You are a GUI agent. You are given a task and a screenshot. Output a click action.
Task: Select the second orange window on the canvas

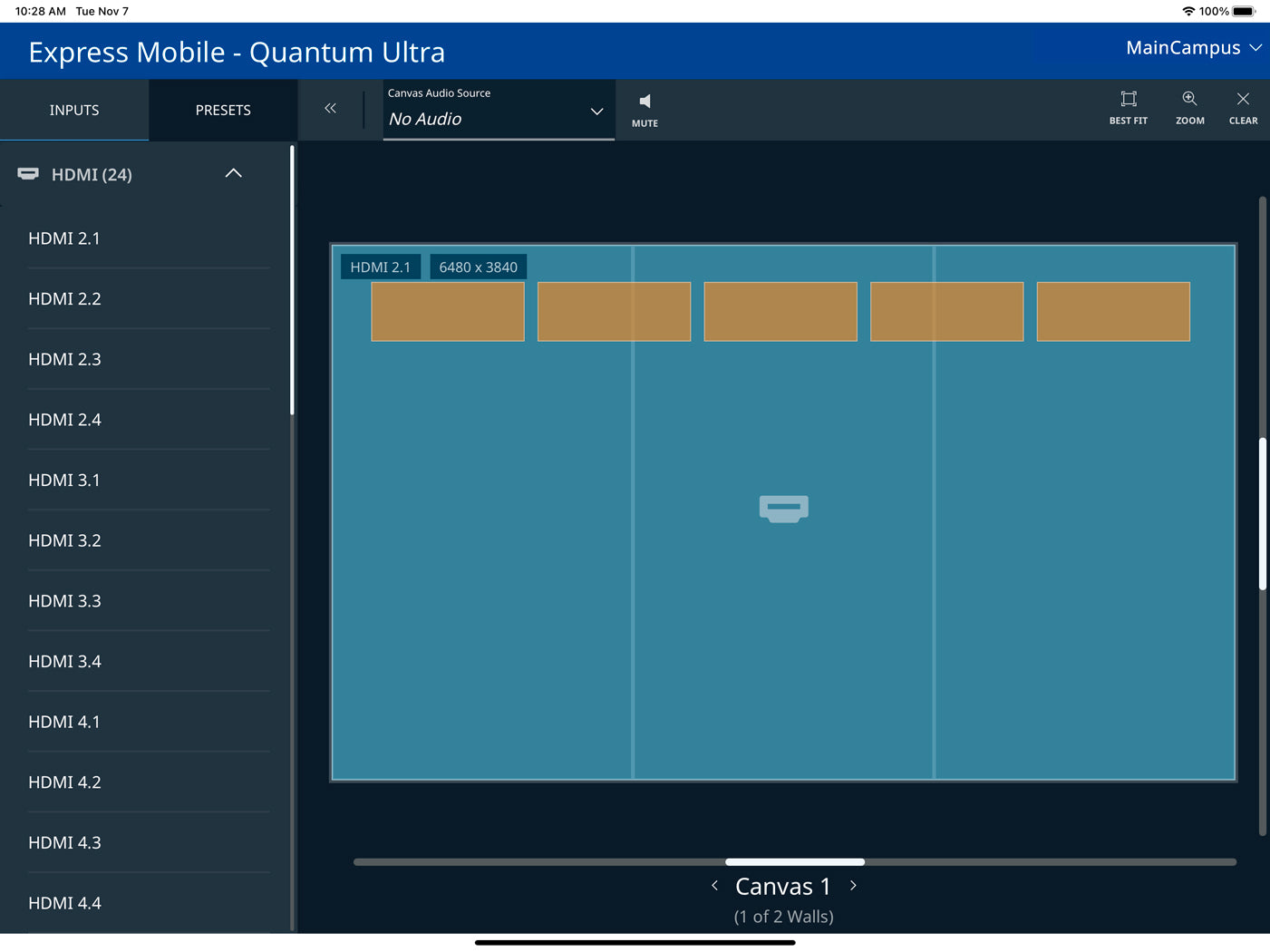[614, 312]
